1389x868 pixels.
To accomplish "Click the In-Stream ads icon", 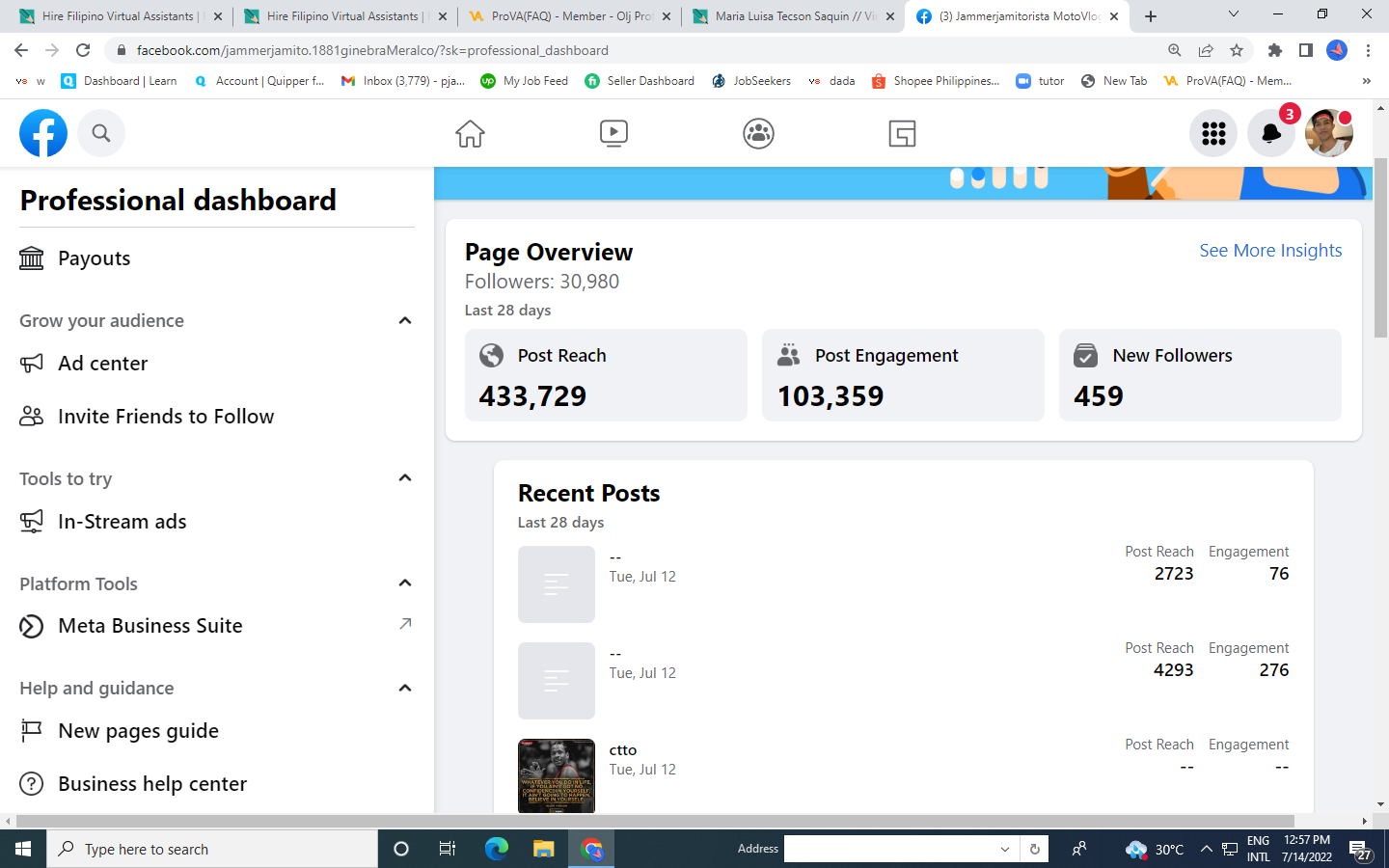I will point(32,522).
